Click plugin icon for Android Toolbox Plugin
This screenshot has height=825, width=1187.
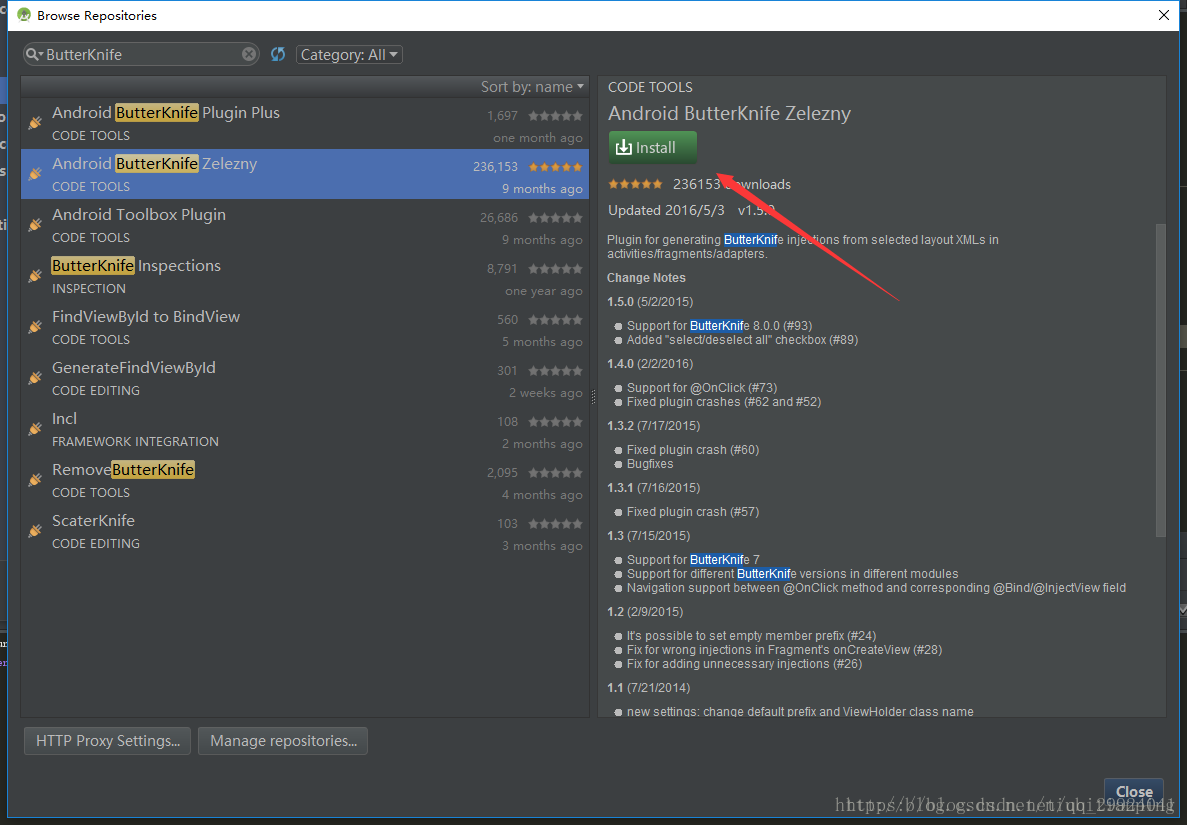point(36,225)
